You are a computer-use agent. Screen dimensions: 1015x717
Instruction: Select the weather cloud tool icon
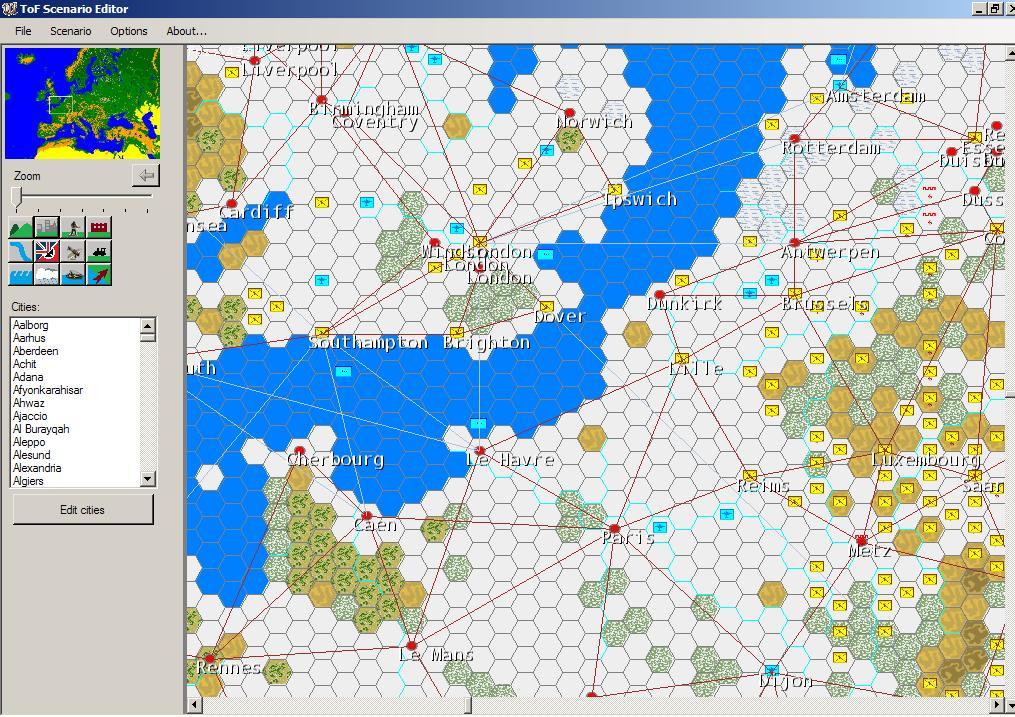(x=47, y=274)
